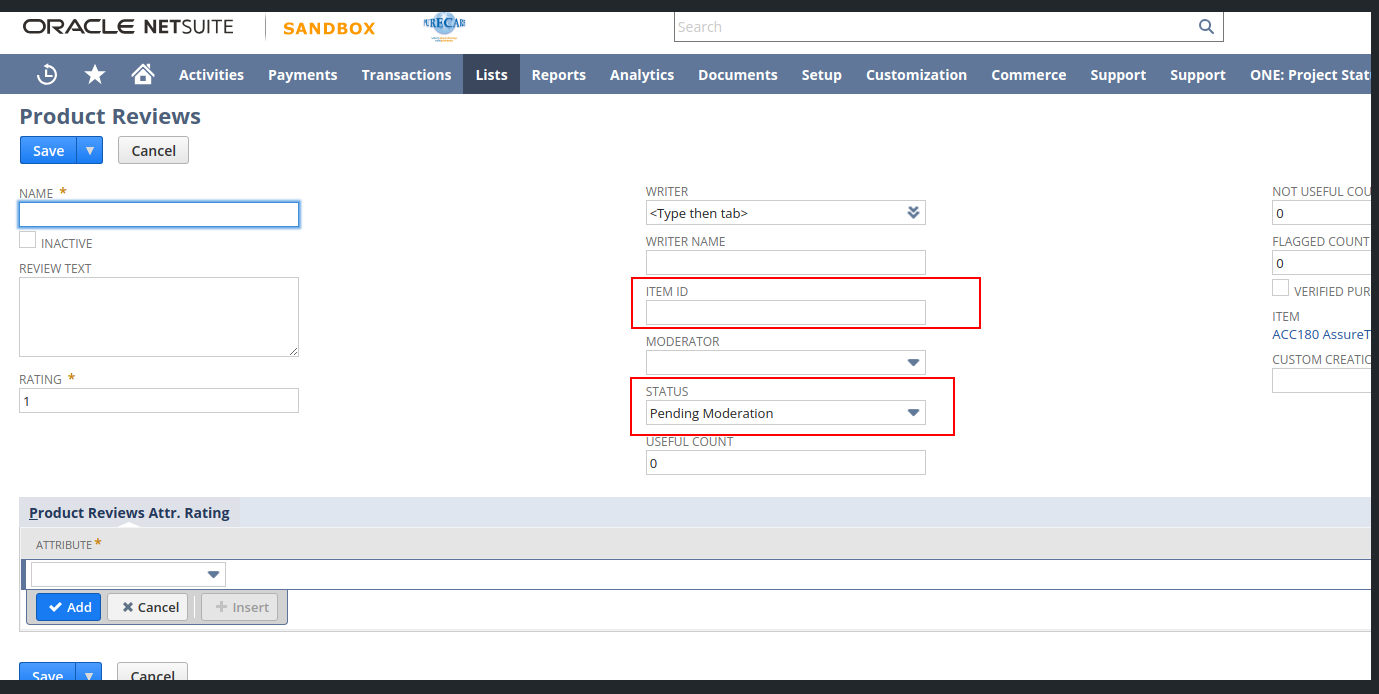Click the search magnifying glass icon
The image size is (1379, 694).
tap(1206, 27)
